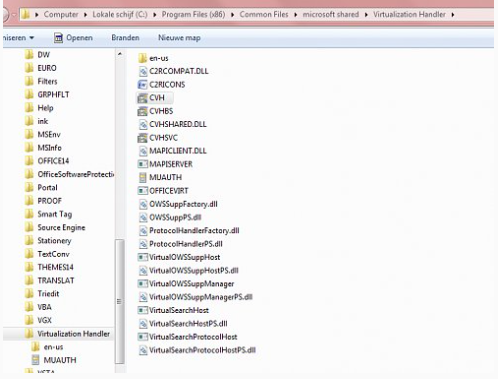Click the Openen toolbar button
Screen dimensions: 498x379
73,38
